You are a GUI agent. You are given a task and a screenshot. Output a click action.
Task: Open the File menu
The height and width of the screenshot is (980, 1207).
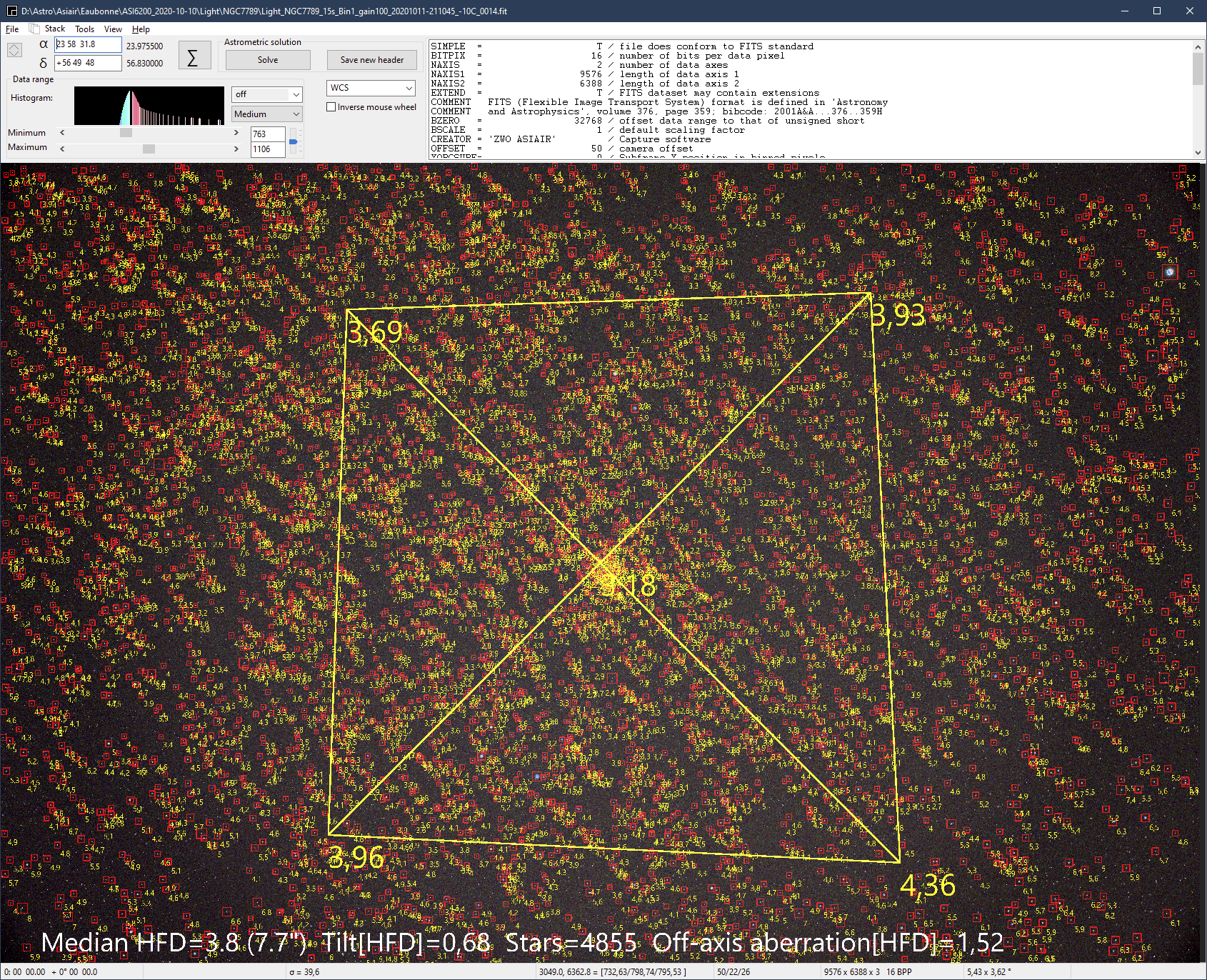pos(12,29)
